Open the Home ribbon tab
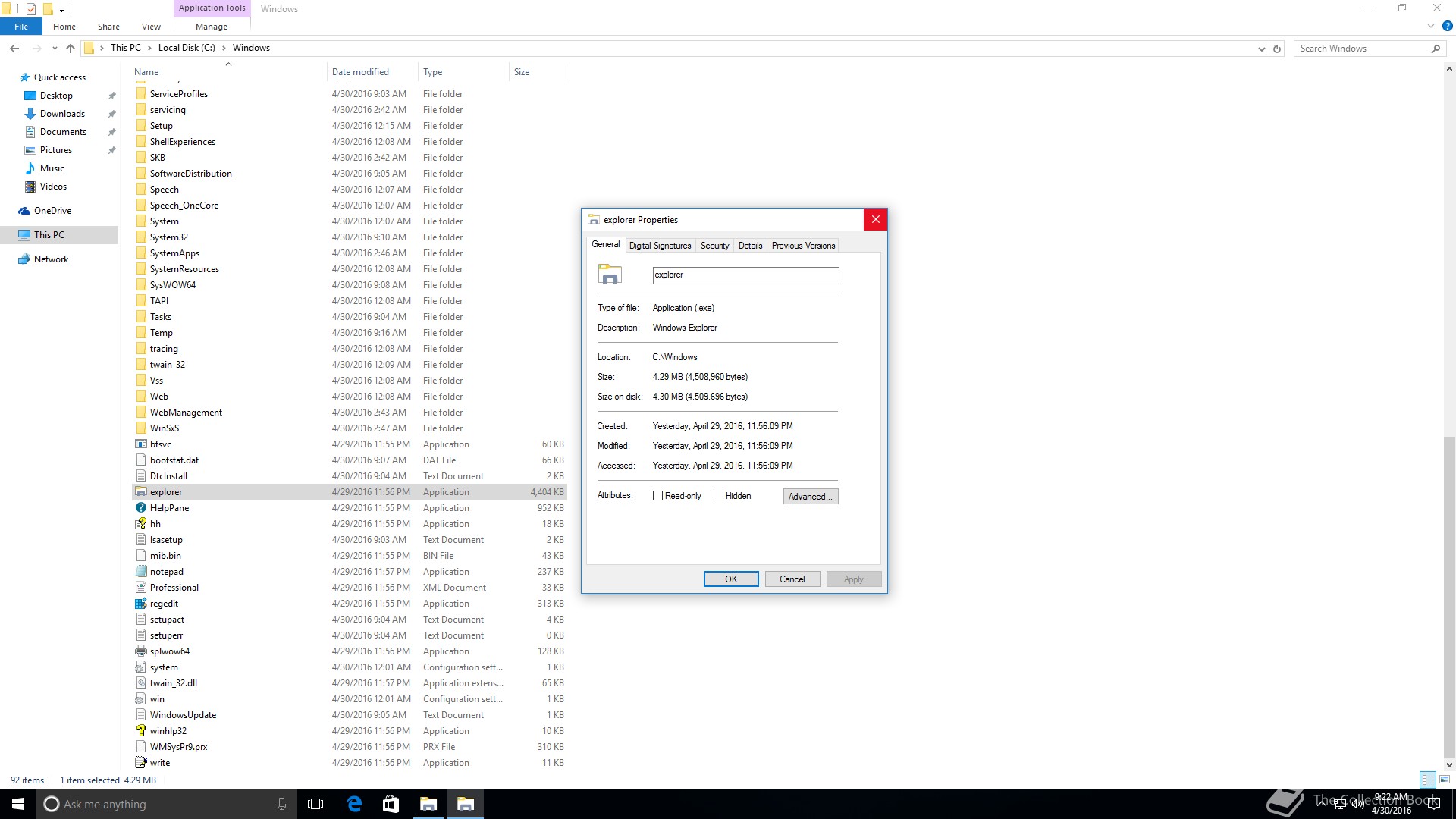This screenshot has height=819, width=1456. tap(64, 27)
